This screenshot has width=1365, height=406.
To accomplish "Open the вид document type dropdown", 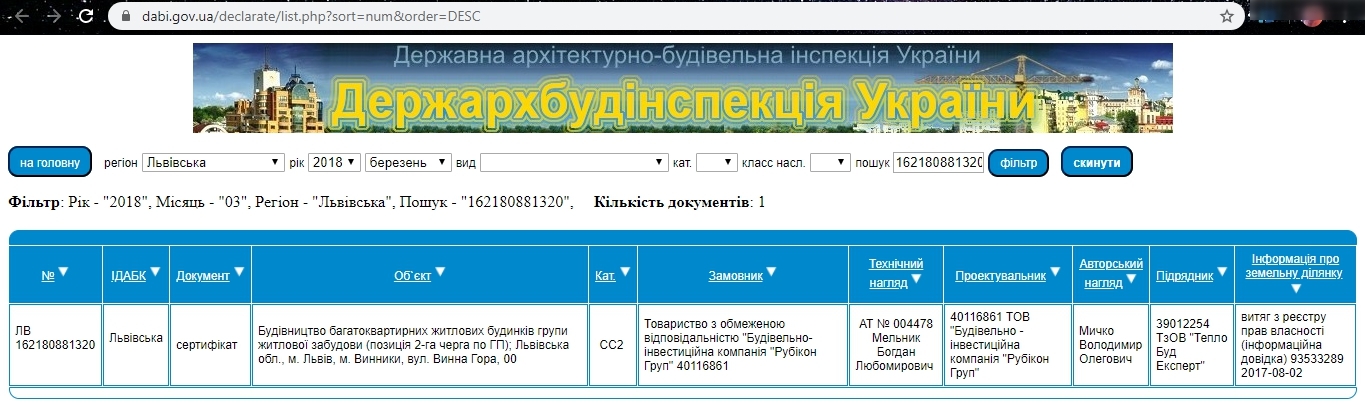I will (x=574, y=162).
